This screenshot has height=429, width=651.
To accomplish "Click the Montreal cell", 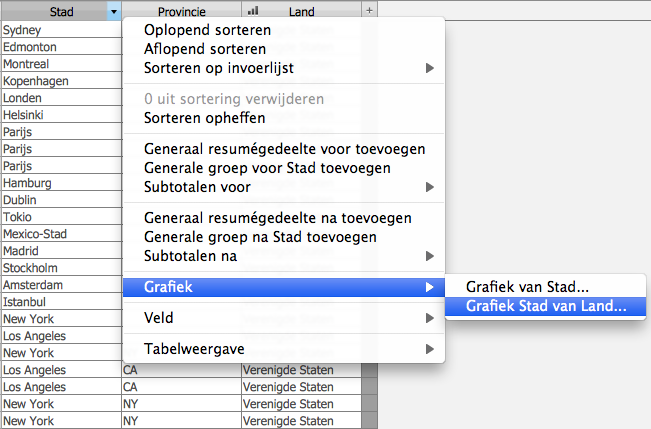I will coord(61,64).
